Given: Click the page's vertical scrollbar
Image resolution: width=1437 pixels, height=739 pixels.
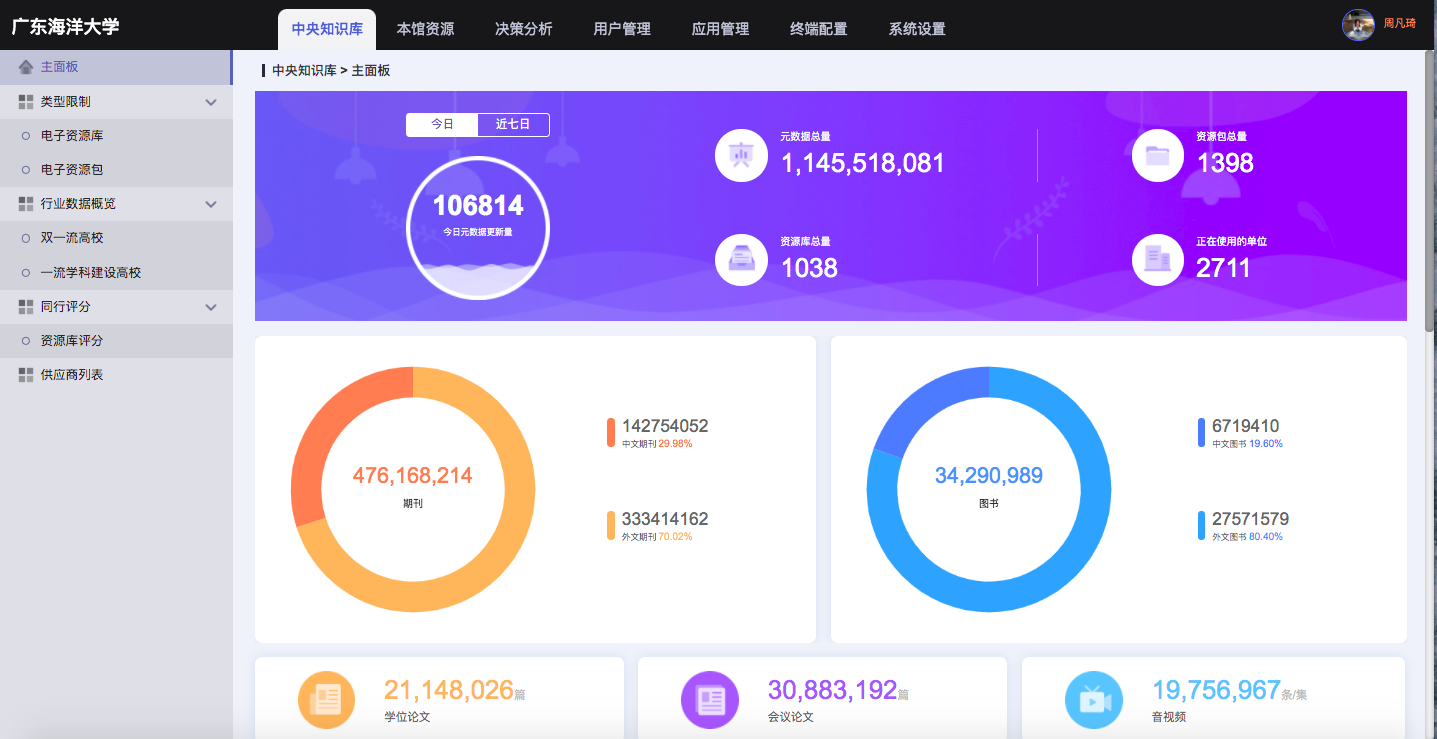Looking at the screenshot, I should click(x=1430, y=190).
